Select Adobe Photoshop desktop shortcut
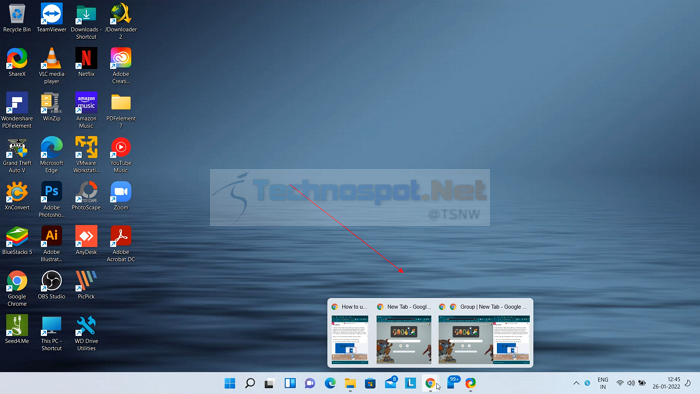 coord(51,199)
